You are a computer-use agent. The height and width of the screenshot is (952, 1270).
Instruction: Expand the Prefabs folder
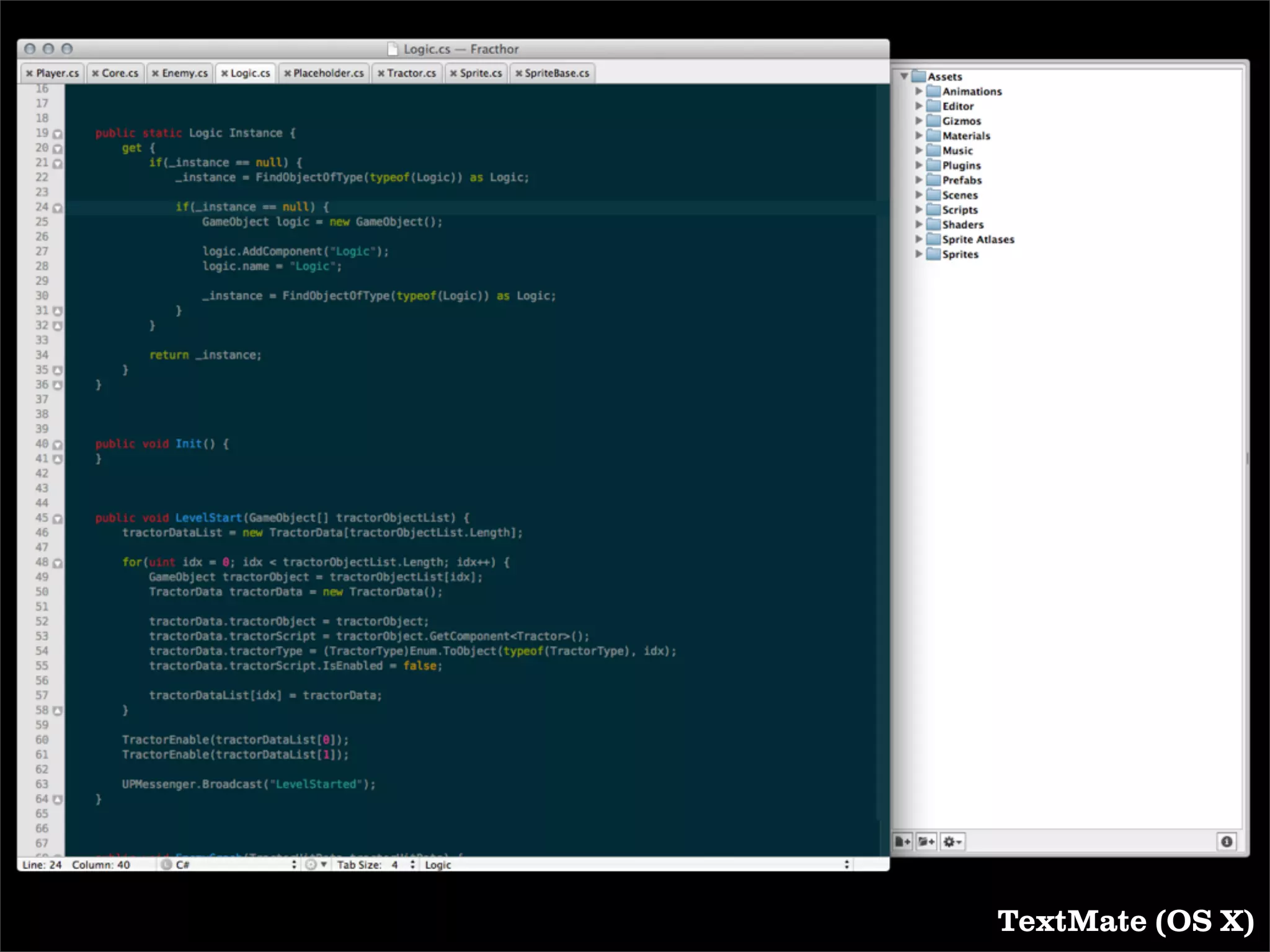click(919, 180)
